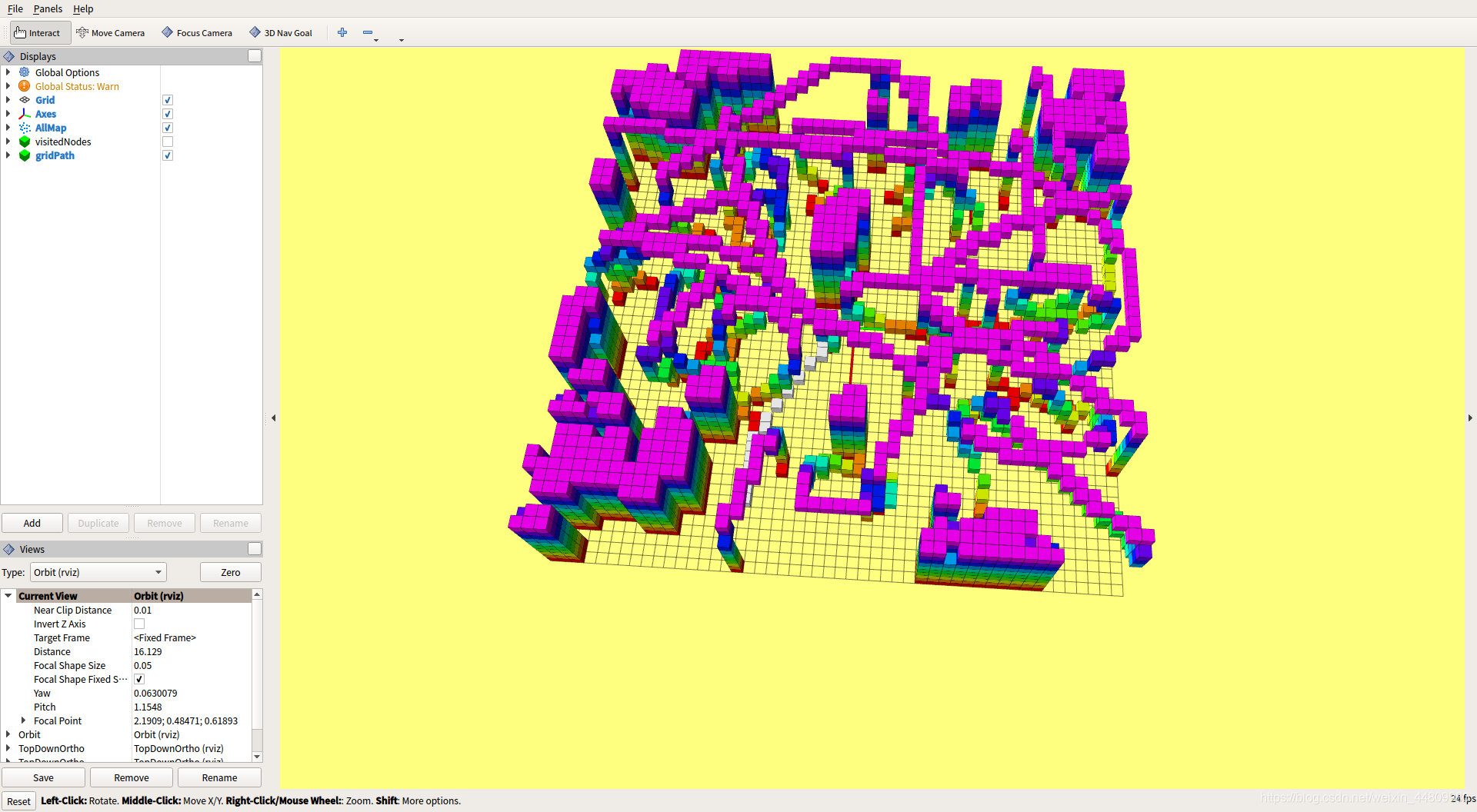Collapse left panel with arrow handle

click(274, 418)
